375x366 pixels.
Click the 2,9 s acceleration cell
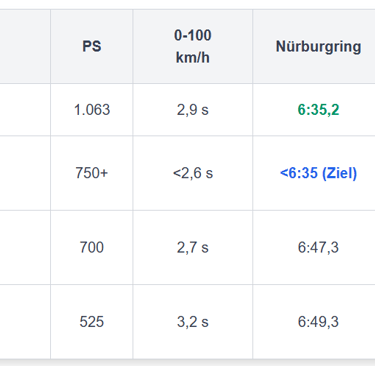click(193, 110)
